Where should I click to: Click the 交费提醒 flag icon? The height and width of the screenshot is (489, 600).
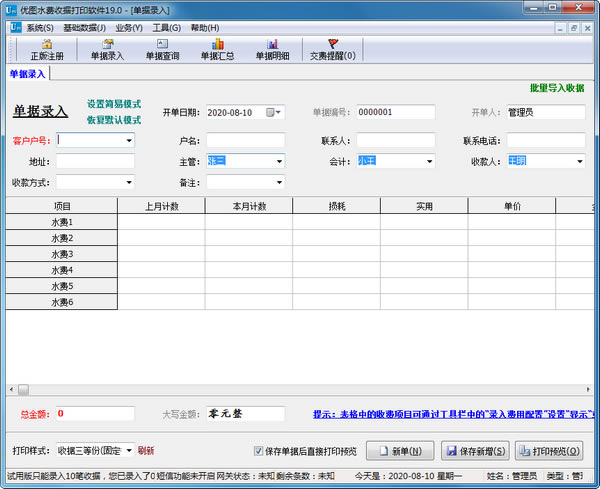(333, 50)
